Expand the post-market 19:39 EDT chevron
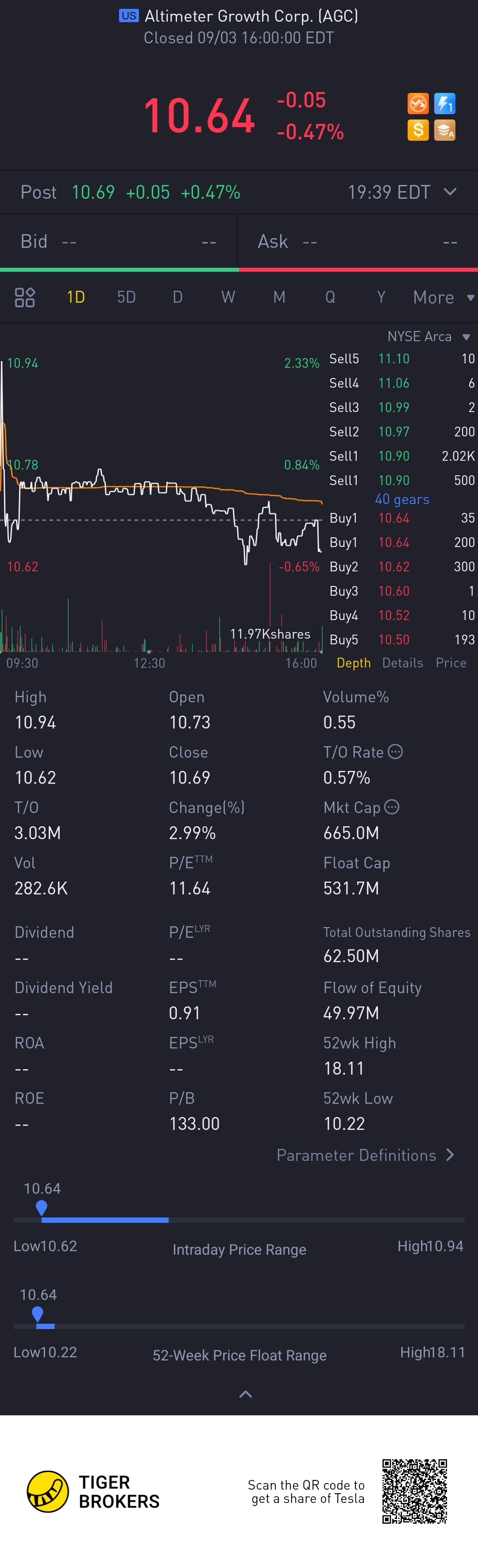This screenshot has height=1568, width=478. coord(450,192)
